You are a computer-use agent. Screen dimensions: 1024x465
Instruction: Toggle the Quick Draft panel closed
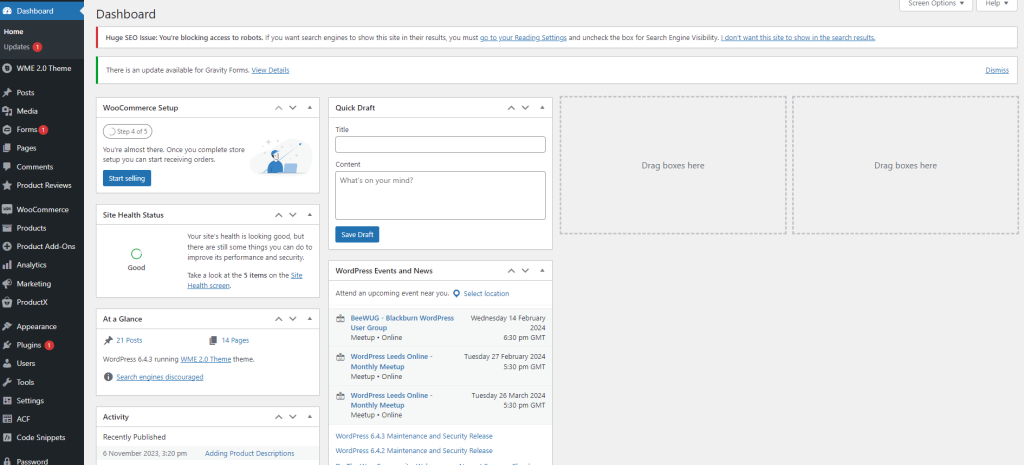(x=542, y=107)
